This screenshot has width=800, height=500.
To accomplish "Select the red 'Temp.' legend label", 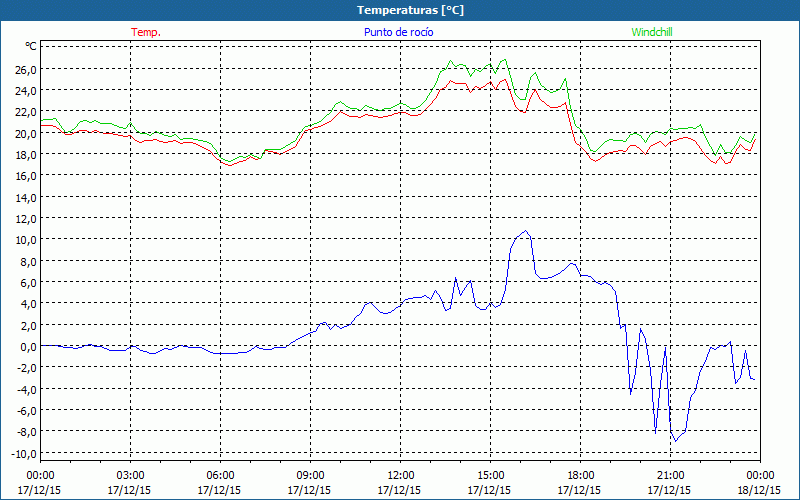I will 146,32.
